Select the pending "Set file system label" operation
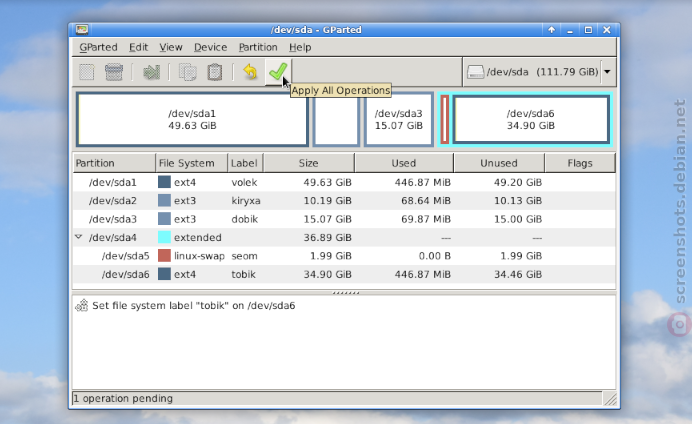The image size is (692, 424). [193, 305]
